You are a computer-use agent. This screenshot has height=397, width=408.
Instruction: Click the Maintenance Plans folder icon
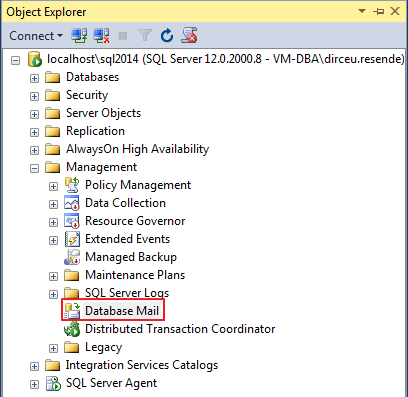point(71,275)
